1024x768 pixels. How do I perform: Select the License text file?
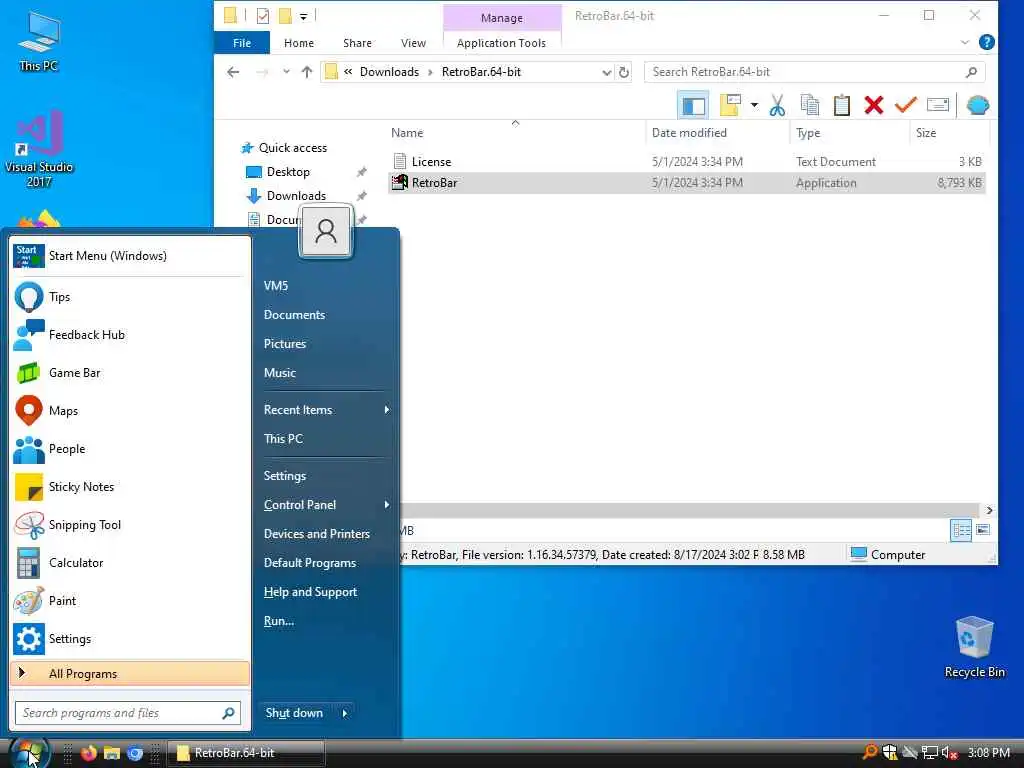(686, 161)
